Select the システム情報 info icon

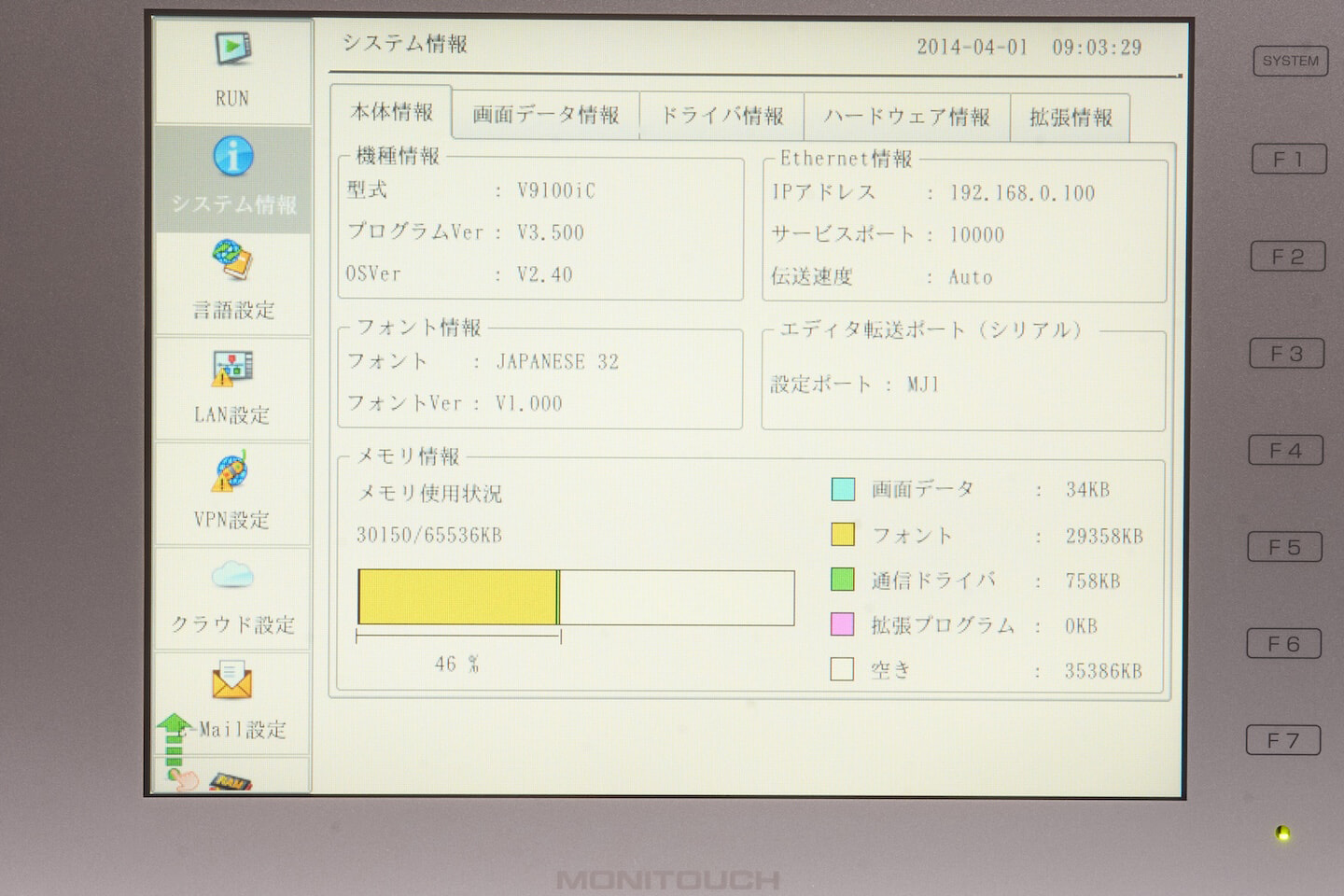click(232, 156)
